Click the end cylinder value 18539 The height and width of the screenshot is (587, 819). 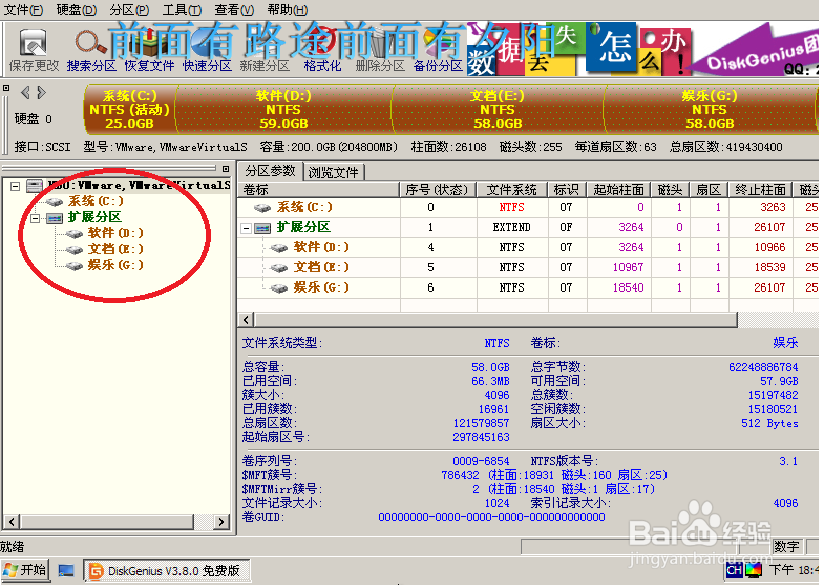click(x=770, y=267)
